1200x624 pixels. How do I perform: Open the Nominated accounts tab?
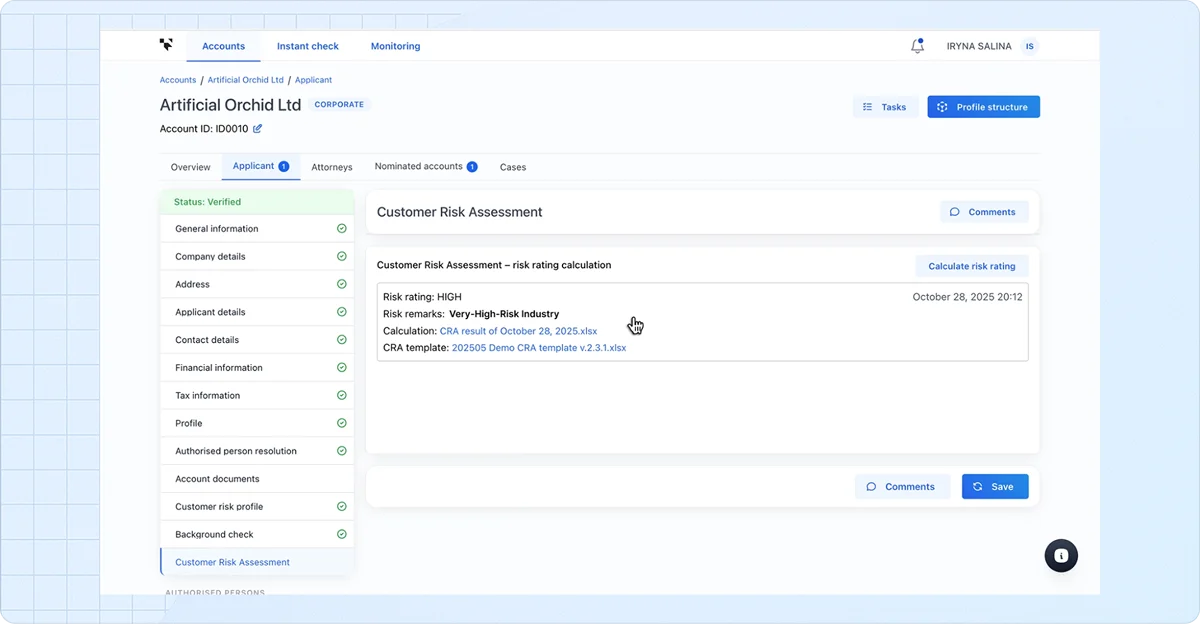[x=426, y=166]
